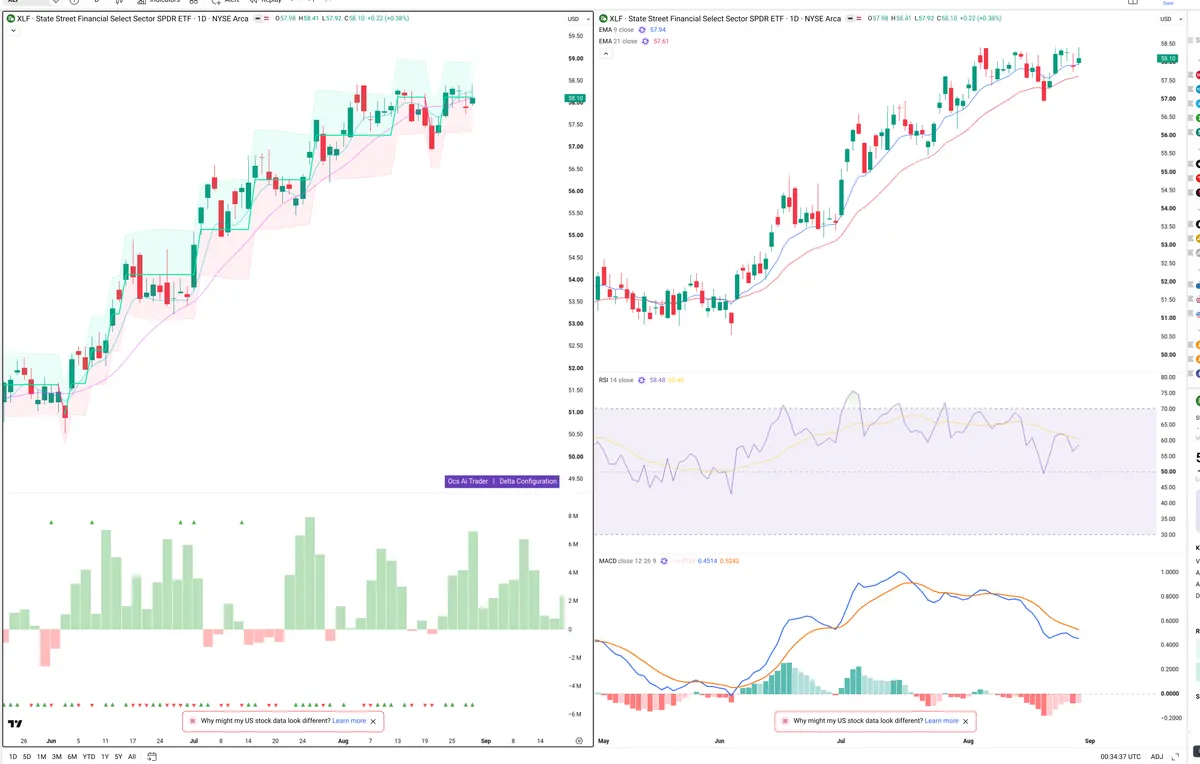The image size is (1200, 764).
Task: Select 1Y range in bottom bar
Action: 105,756
